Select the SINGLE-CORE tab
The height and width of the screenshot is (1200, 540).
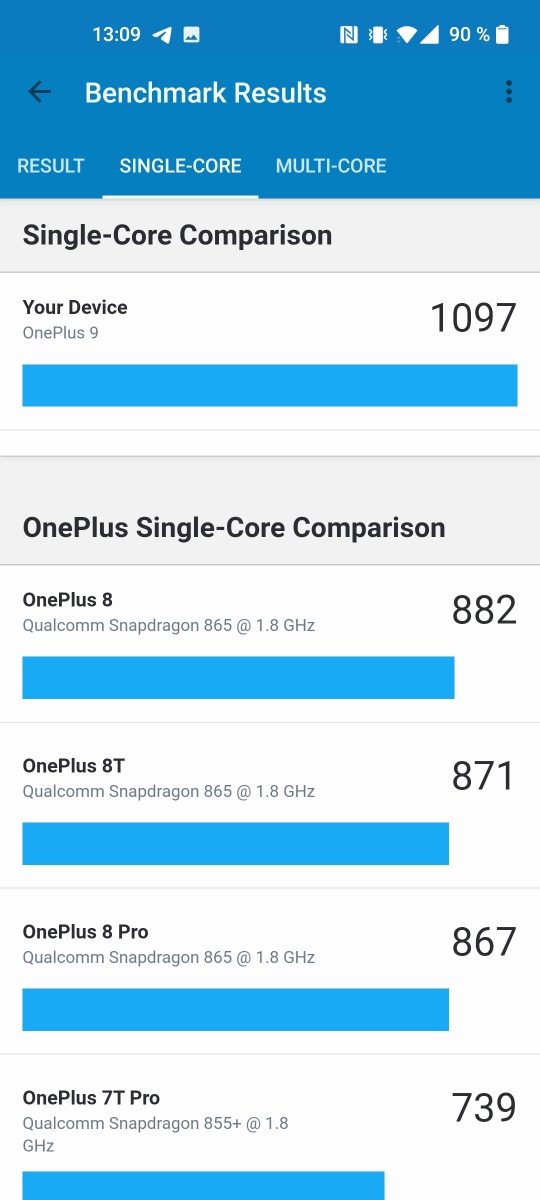point(180,166)
